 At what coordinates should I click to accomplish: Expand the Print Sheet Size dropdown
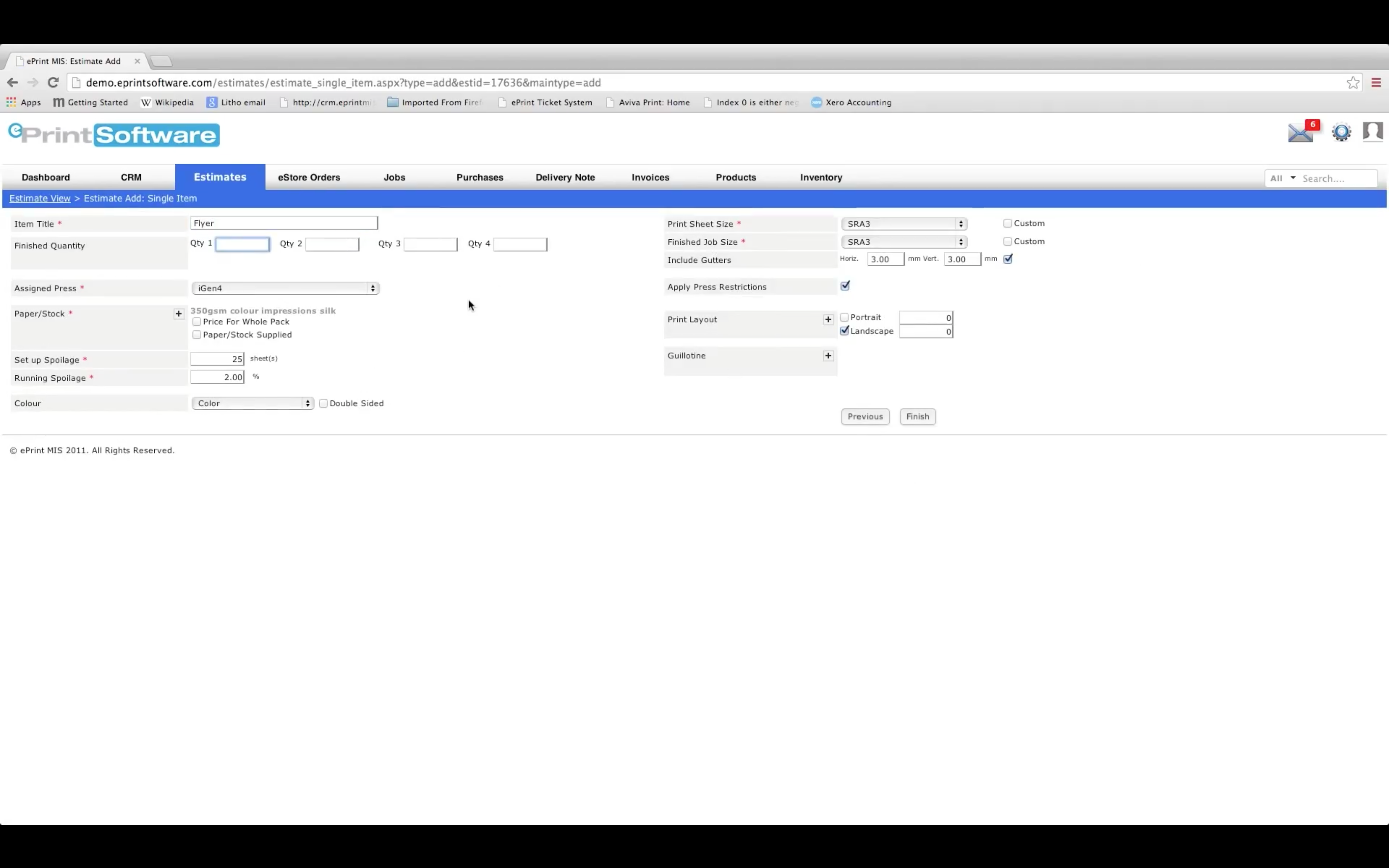[x=904, y=224]
